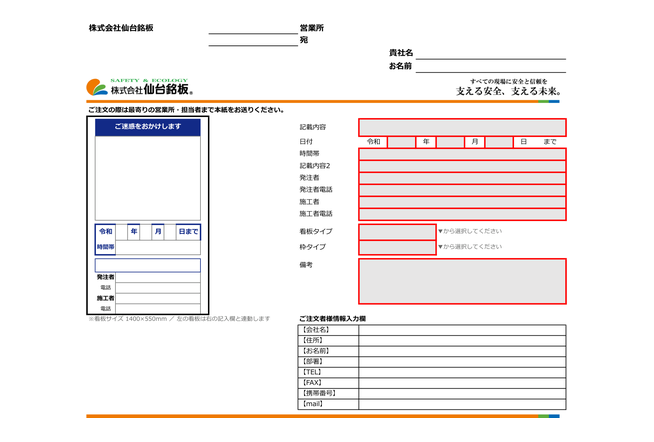Click the 株式会社仙台銘板 heading text
654x442 pixels.
pyautogui.click(x=121, y=28)
